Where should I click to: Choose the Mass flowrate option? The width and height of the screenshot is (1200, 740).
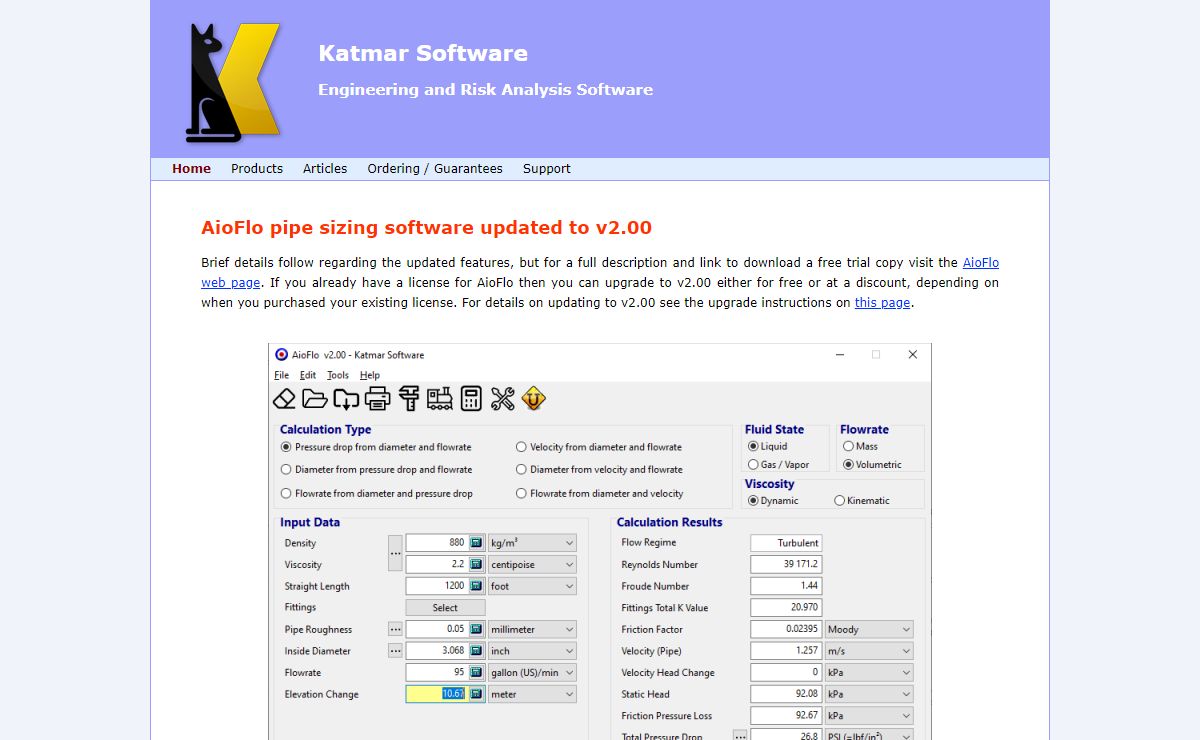pyautogui.click(x=860, y=446)
